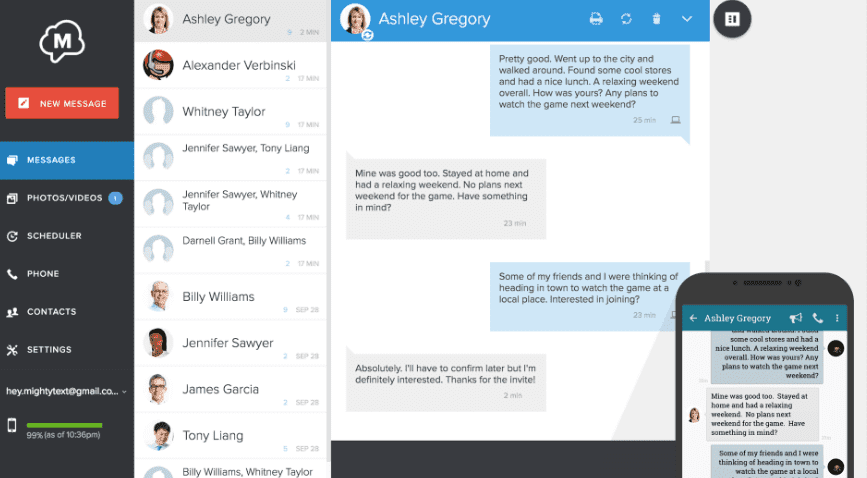The width and height of the screenshot is (867, 478).
Task: Open the Settings section
Action: [67, 350]
